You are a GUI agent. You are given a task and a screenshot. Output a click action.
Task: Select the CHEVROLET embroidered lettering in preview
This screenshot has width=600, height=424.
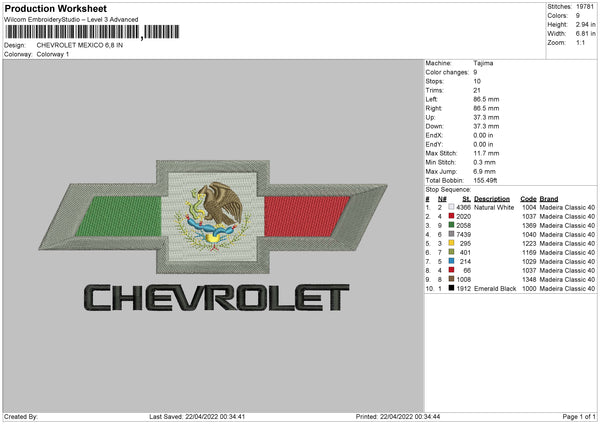point(216,297)
